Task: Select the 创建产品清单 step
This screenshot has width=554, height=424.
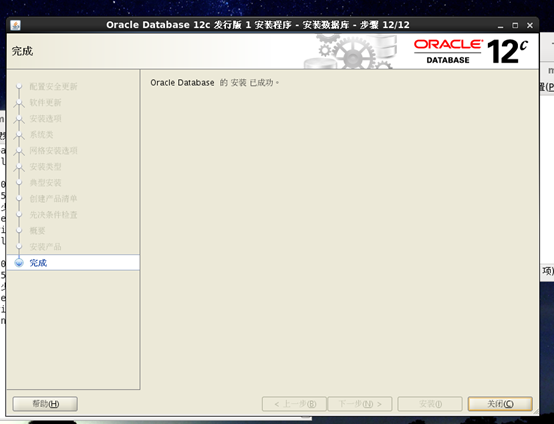Action: click(x=53, y=199)
